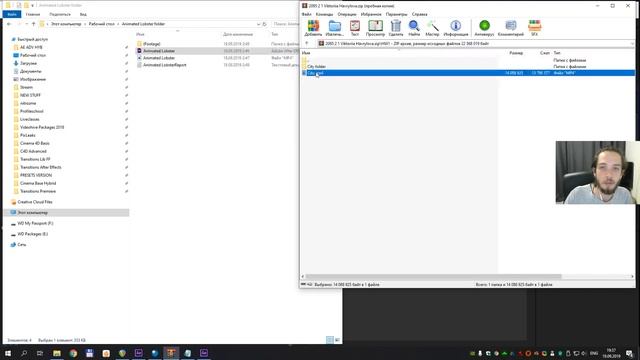Go up one level in WinRAR archive
Image resolution: width=640 pixels, height=360 pixels.
pos(307,43)
